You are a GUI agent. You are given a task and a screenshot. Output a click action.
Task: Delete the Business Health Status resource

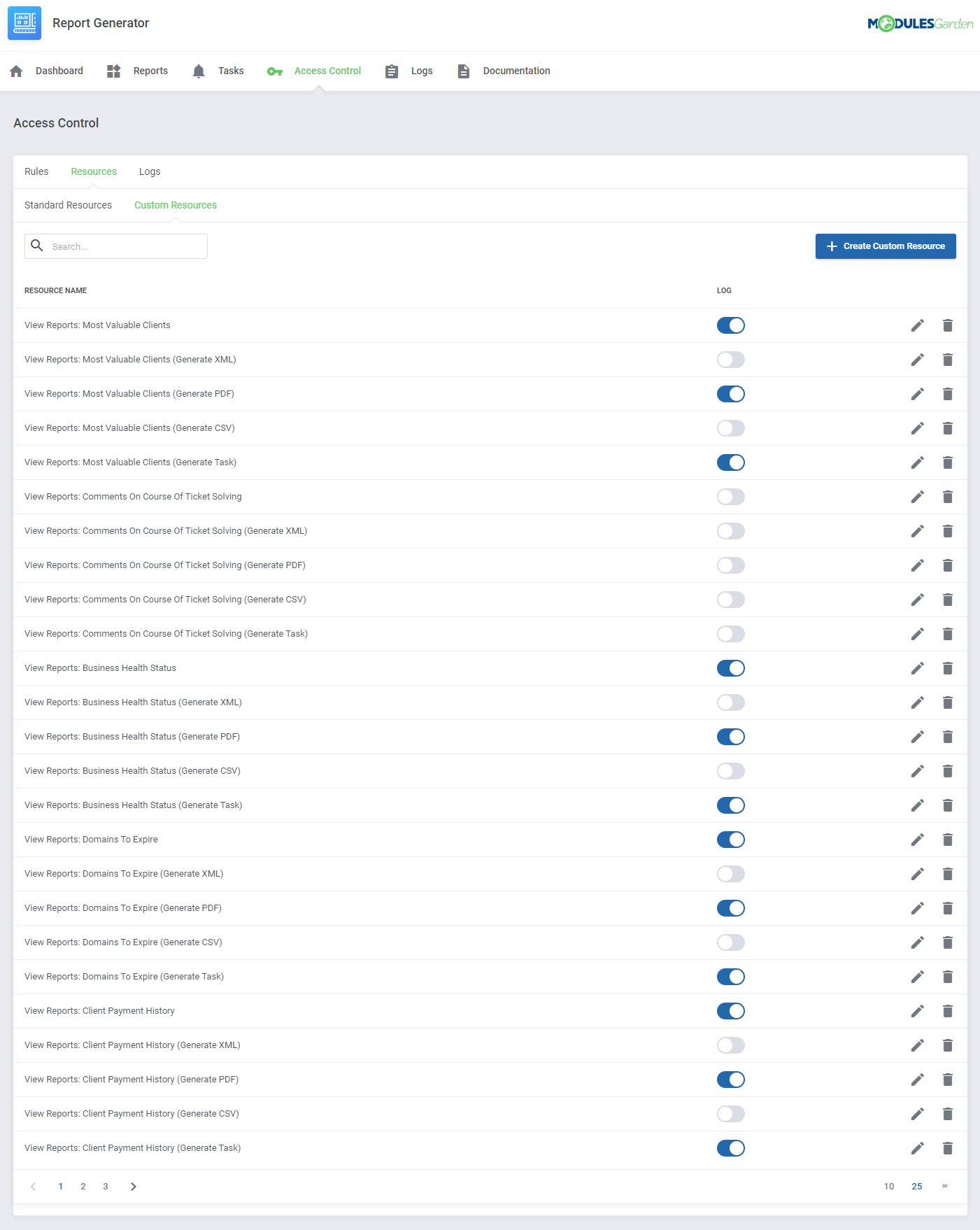947,668
